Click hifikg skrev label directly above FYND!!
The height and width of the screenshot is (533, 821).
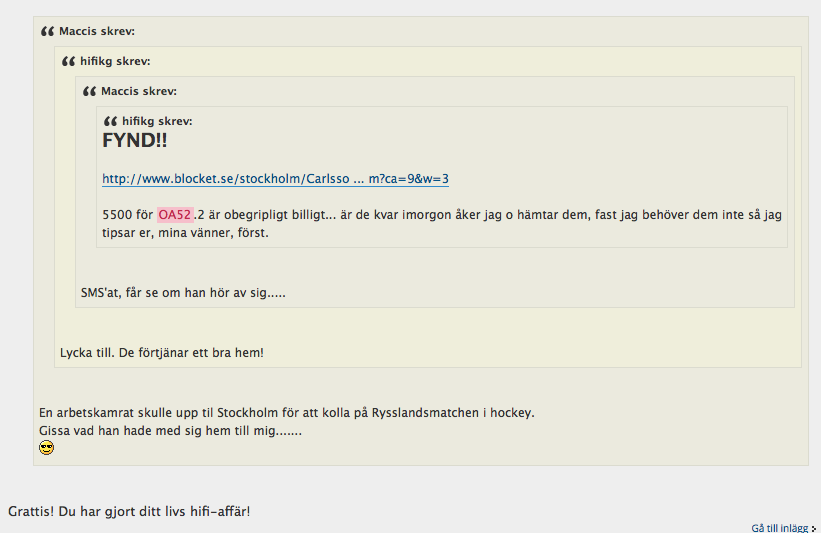157,121
